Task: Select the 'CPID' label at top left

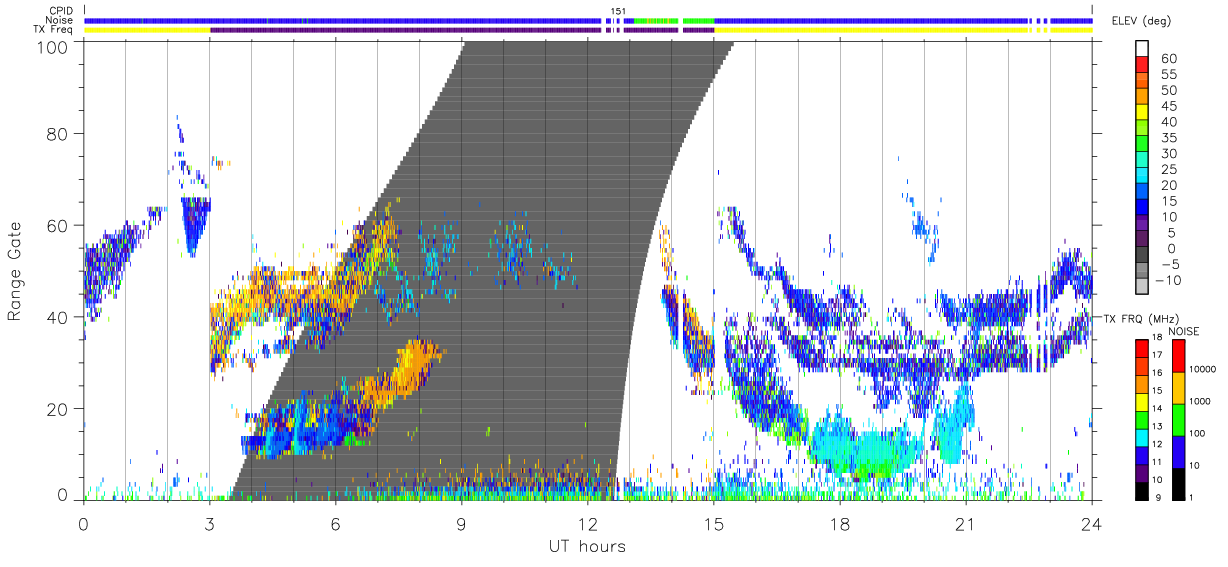Action: point(60,11)
